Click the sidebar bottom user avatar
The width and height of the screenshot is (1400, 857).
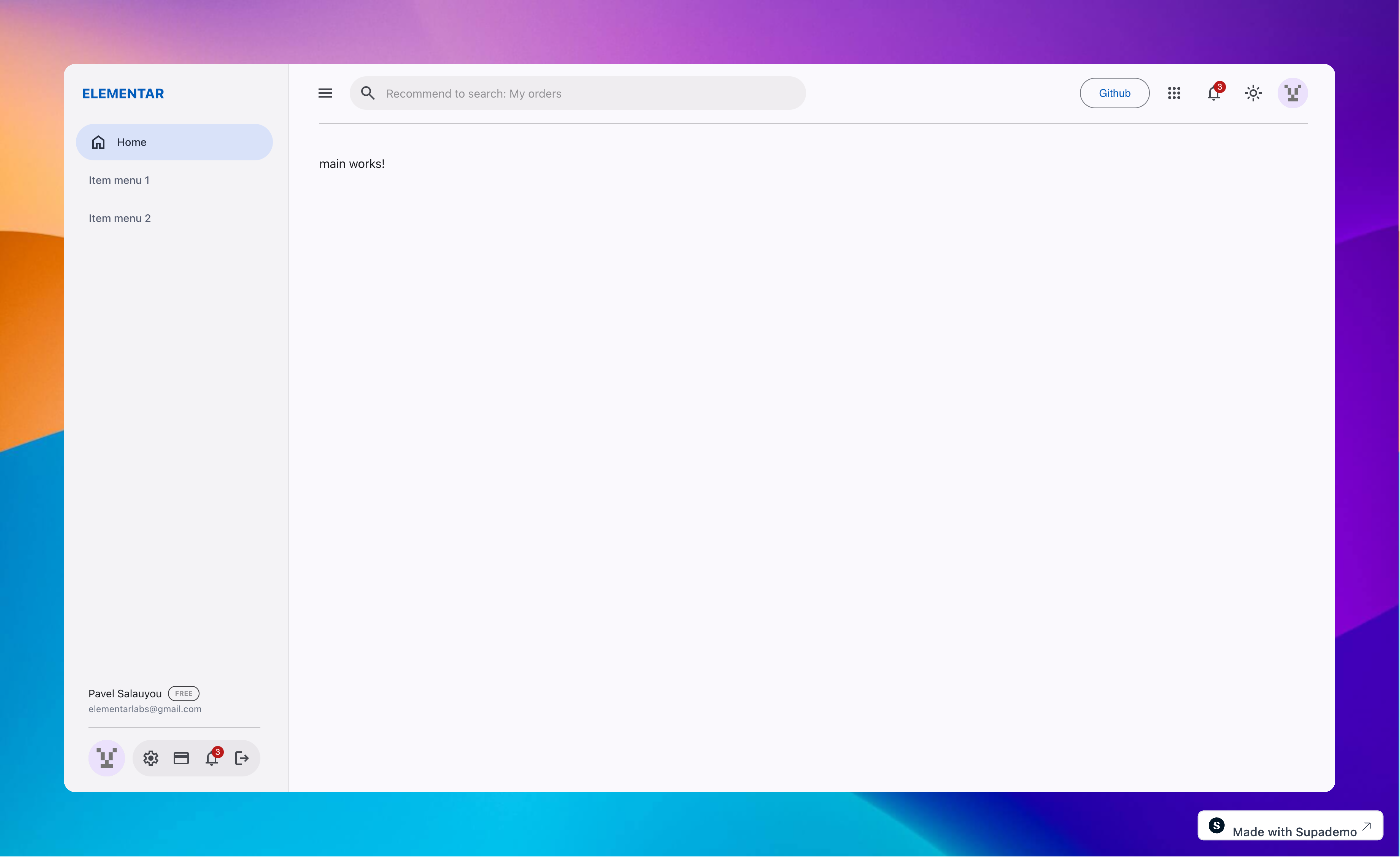click(107, 758)
